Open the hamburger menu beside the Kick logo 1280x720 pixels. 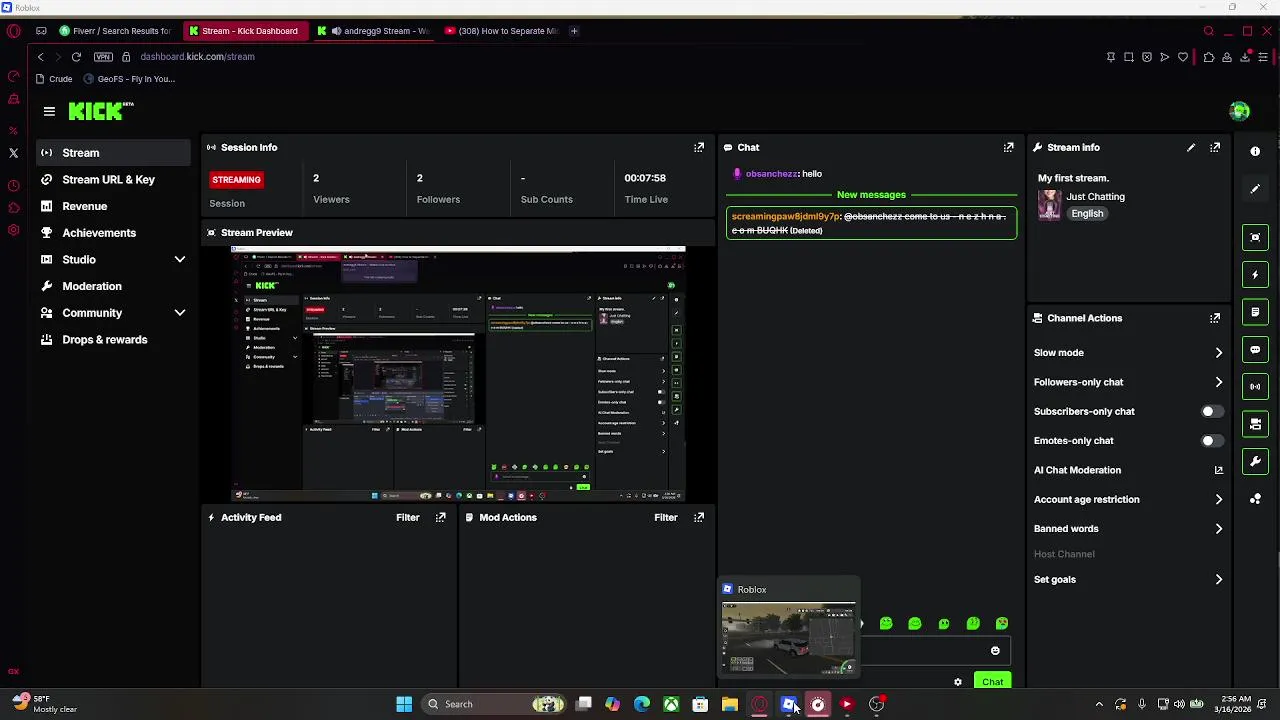pyautogui.click(x=49, y=112)
